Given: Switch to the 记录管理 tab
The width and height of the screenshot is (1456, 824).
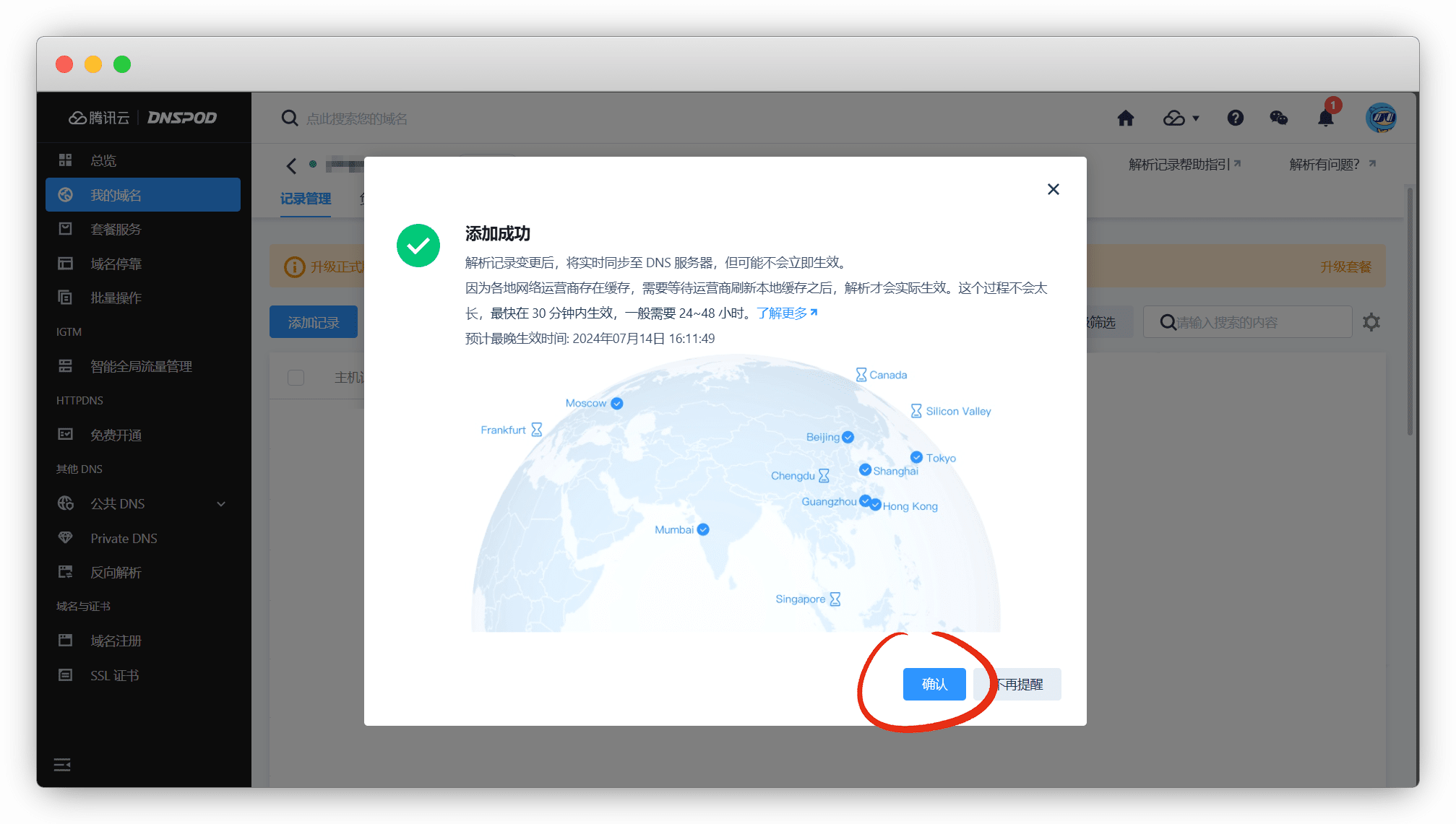Looking at the screenshot, I should pos(305,199).
